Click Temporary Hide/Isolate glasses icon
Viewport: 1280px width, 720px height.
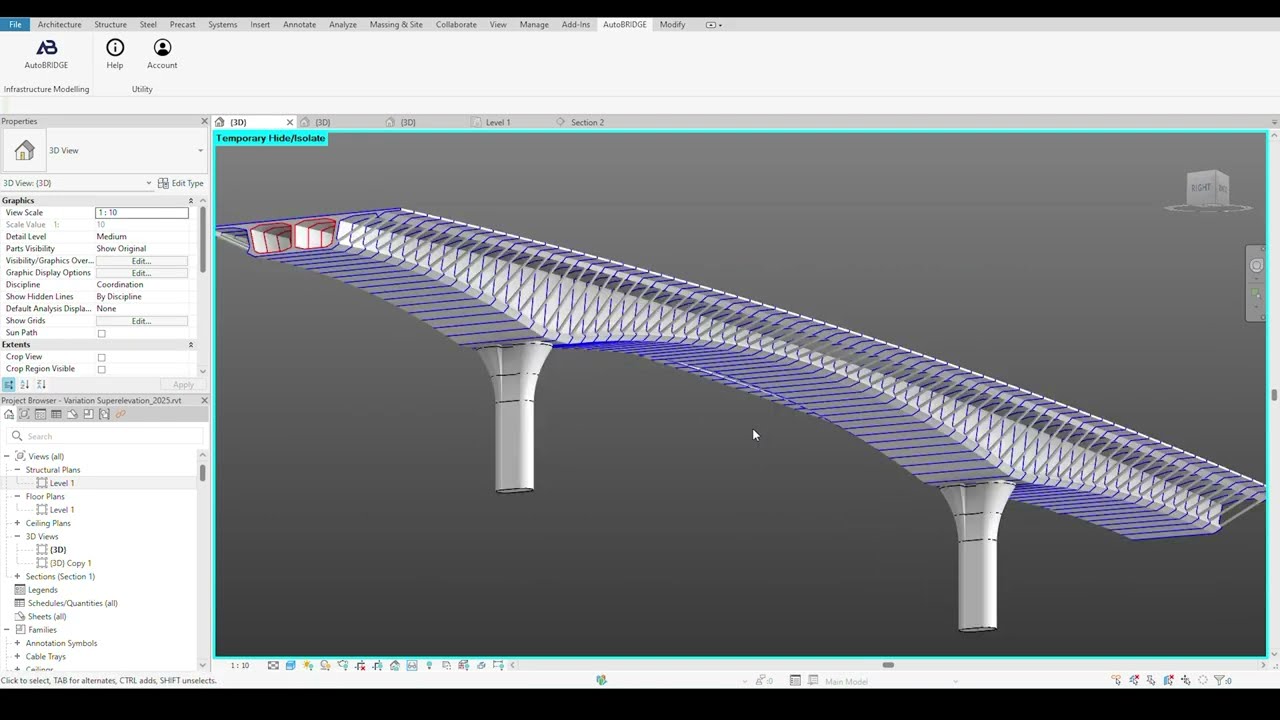412,665
